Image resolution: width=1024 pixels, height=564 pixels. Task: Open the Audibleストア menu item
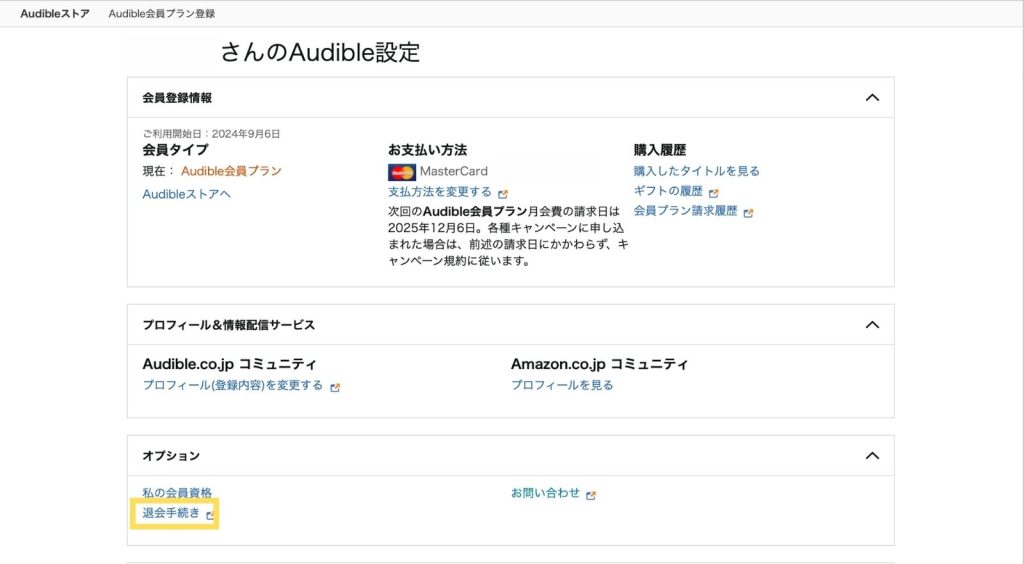click(55, 14)
